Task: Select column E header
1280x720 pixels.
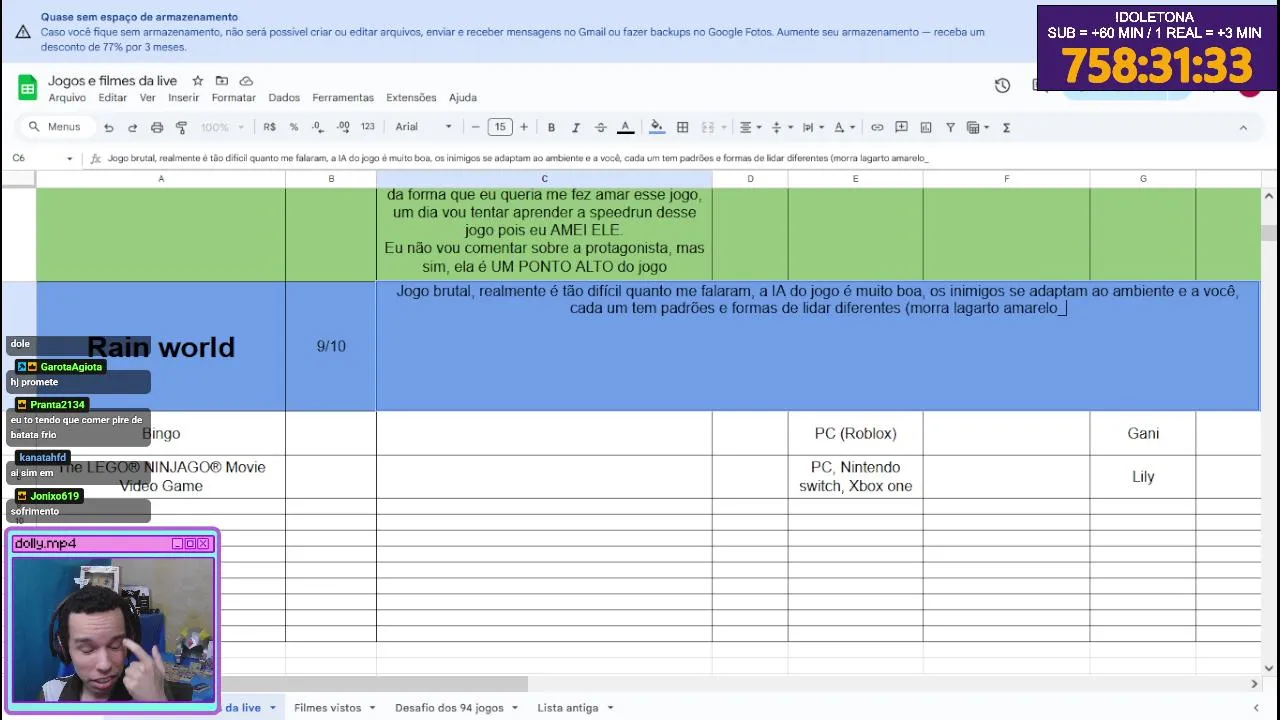Action: [x=855, y=179]
